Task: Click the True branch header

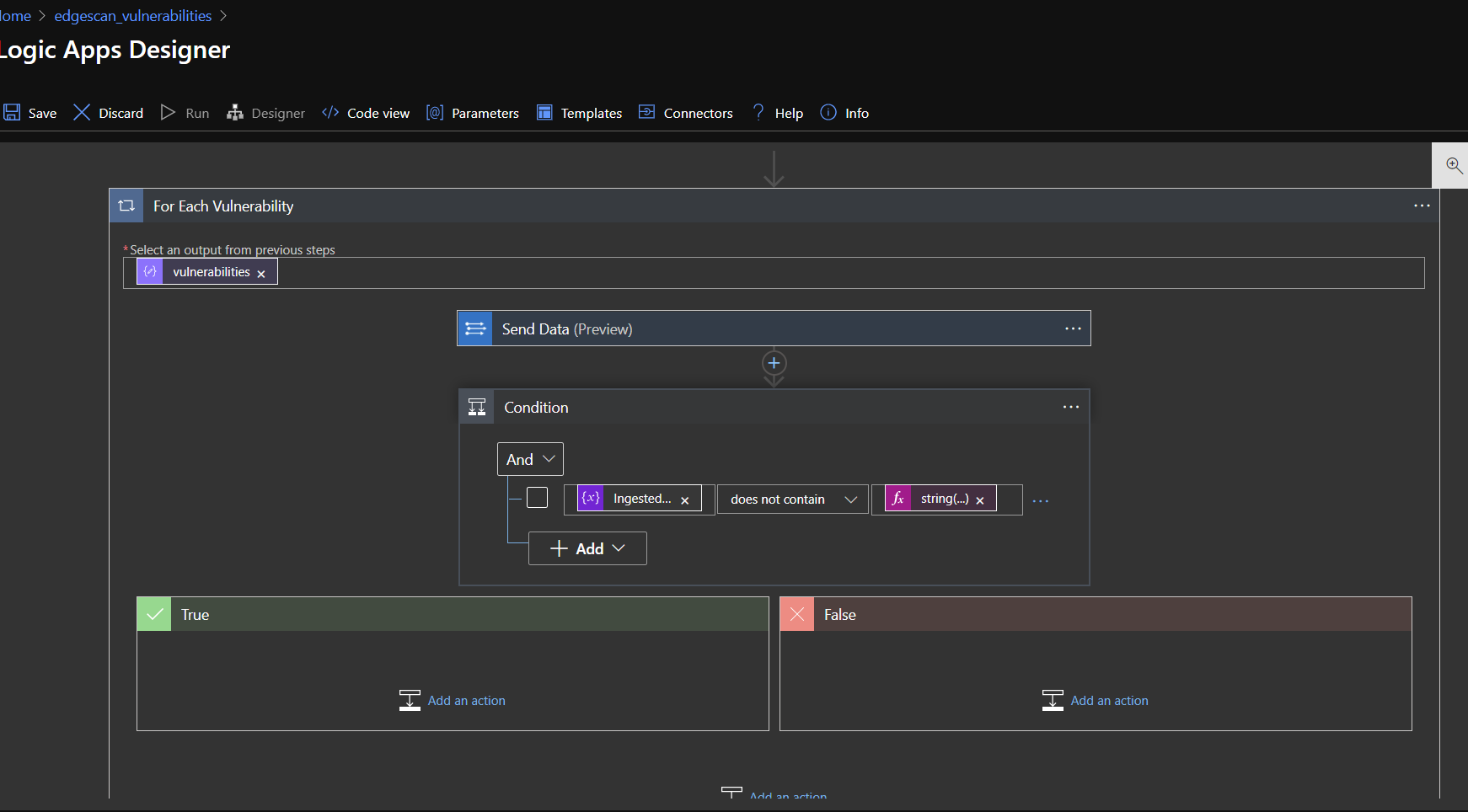Action: pos(453,614)
